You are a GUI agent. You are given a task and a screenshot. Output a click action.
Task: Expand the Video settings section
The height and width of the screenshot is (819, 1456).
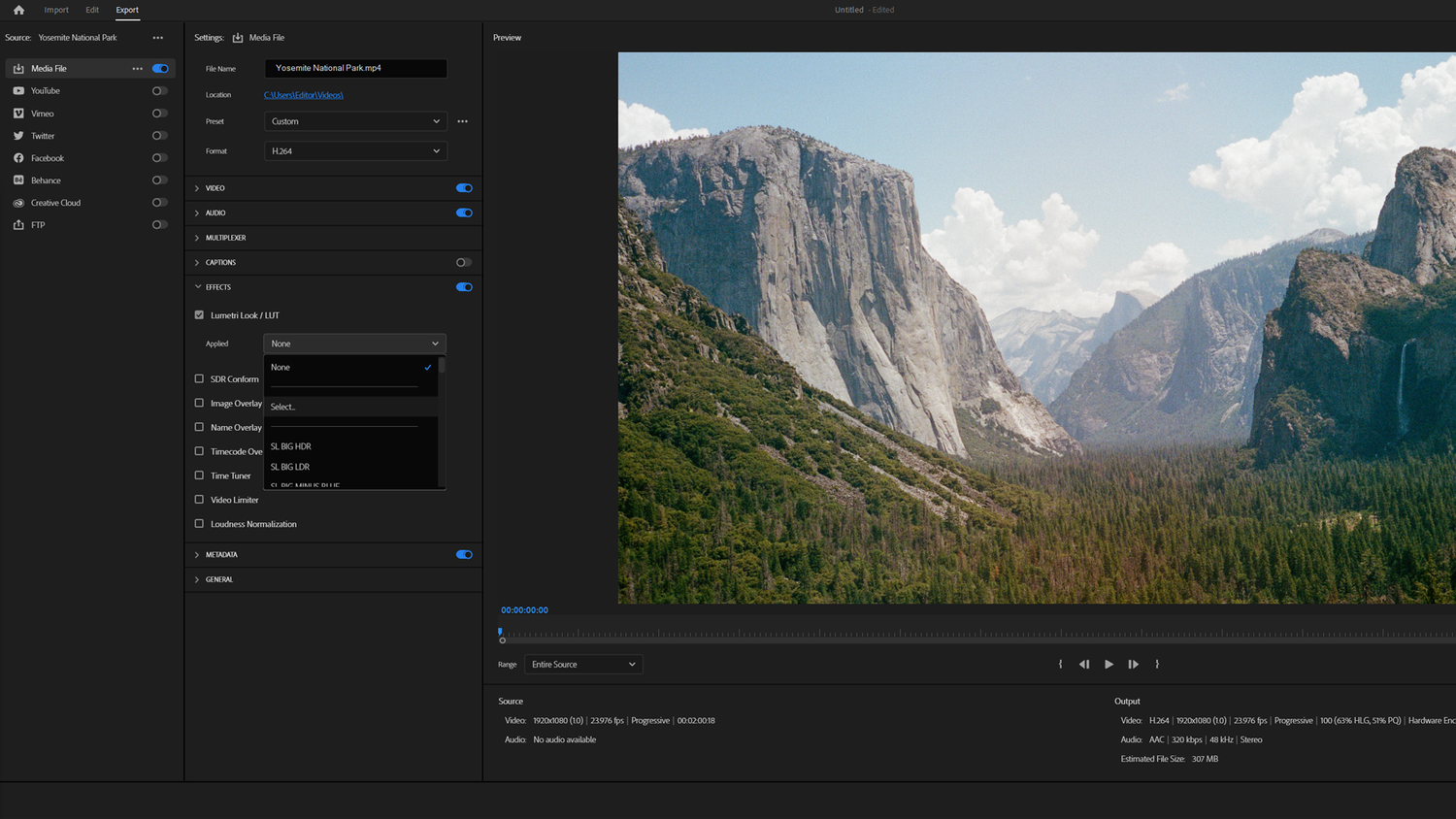pyautogui.click(x=198, y=187)
